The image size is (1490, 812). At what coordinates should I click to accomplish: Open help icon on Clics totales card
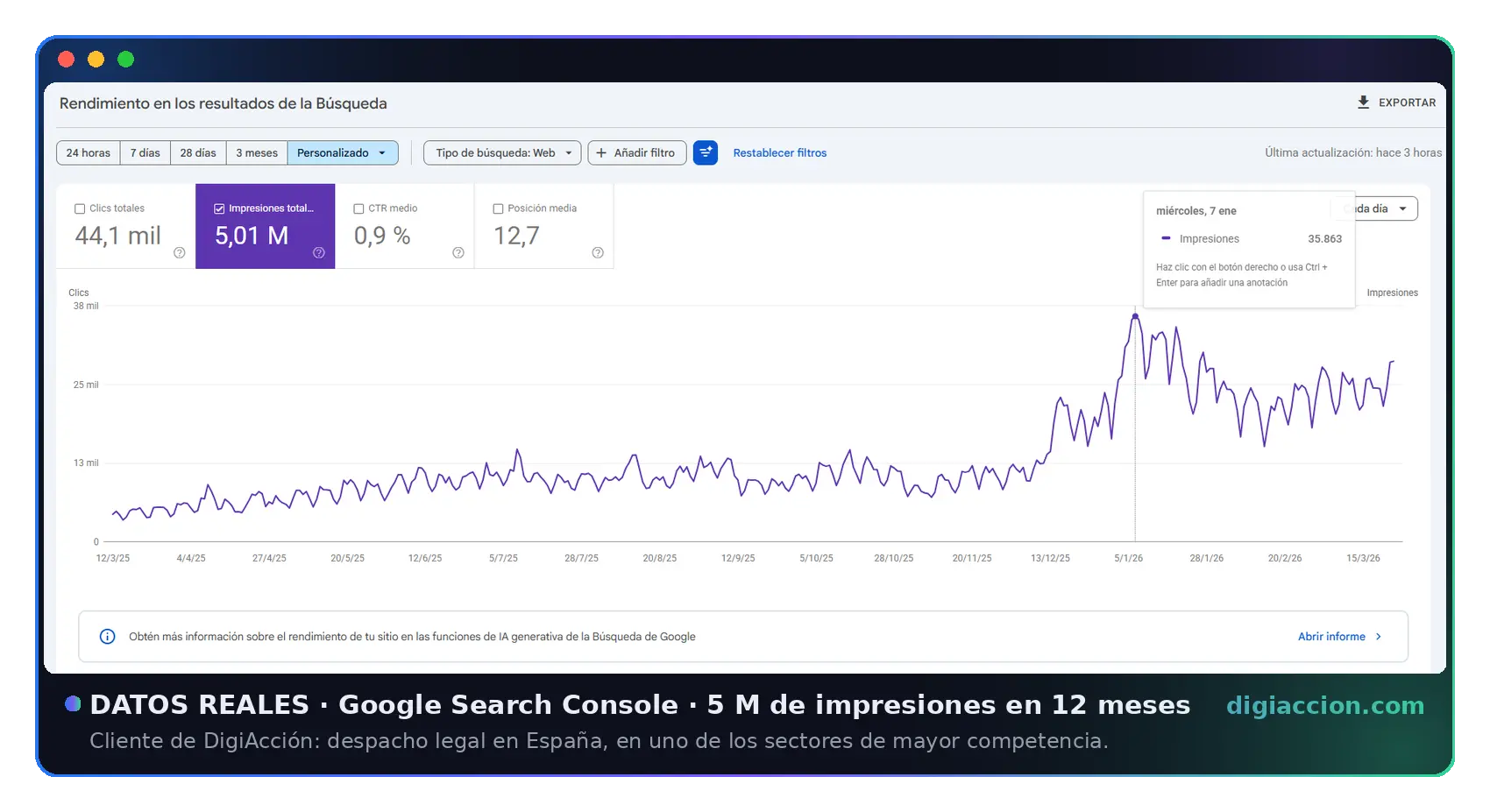click(180, 252)
